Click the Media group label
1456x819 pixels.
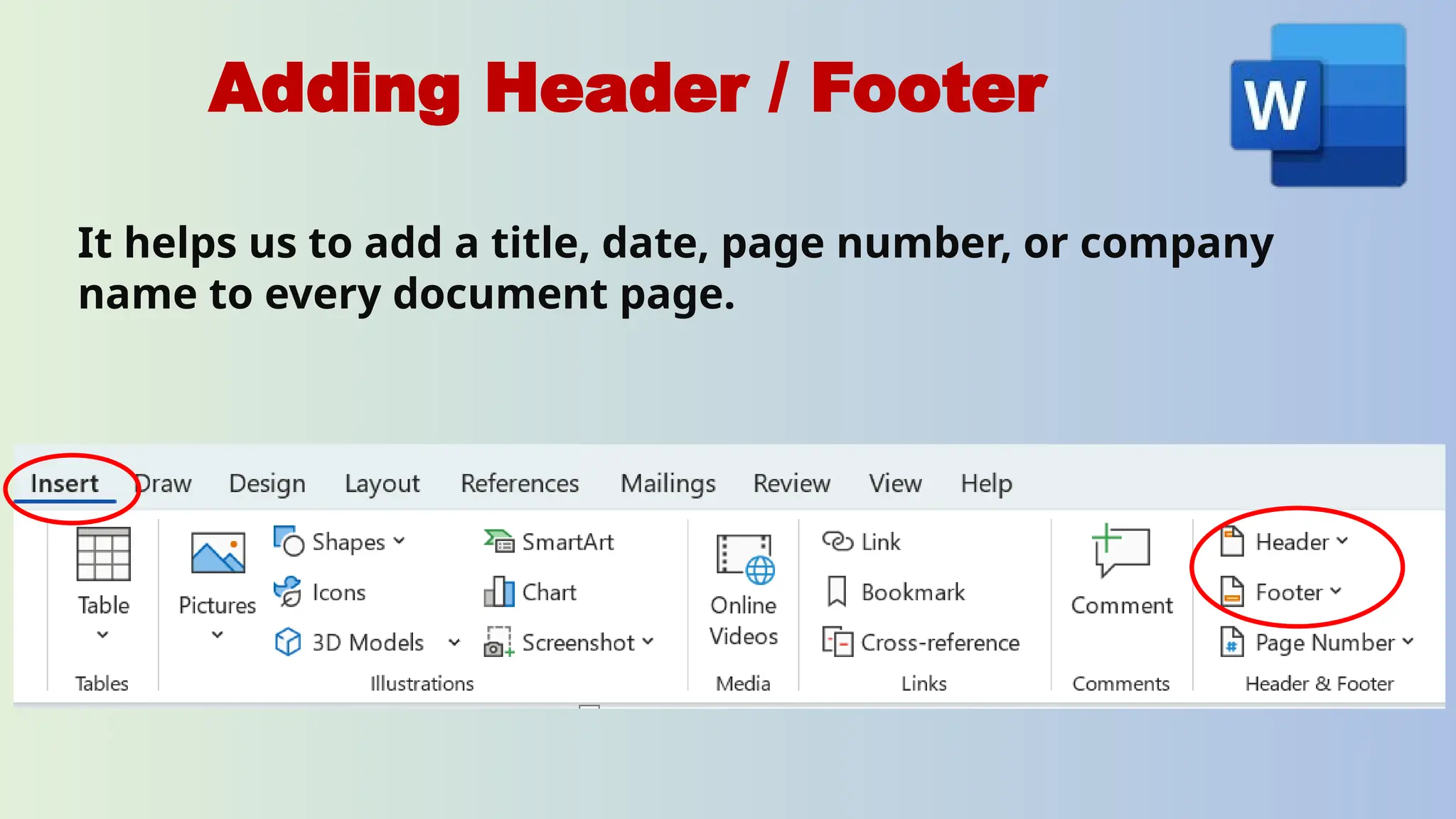point(743,683)
